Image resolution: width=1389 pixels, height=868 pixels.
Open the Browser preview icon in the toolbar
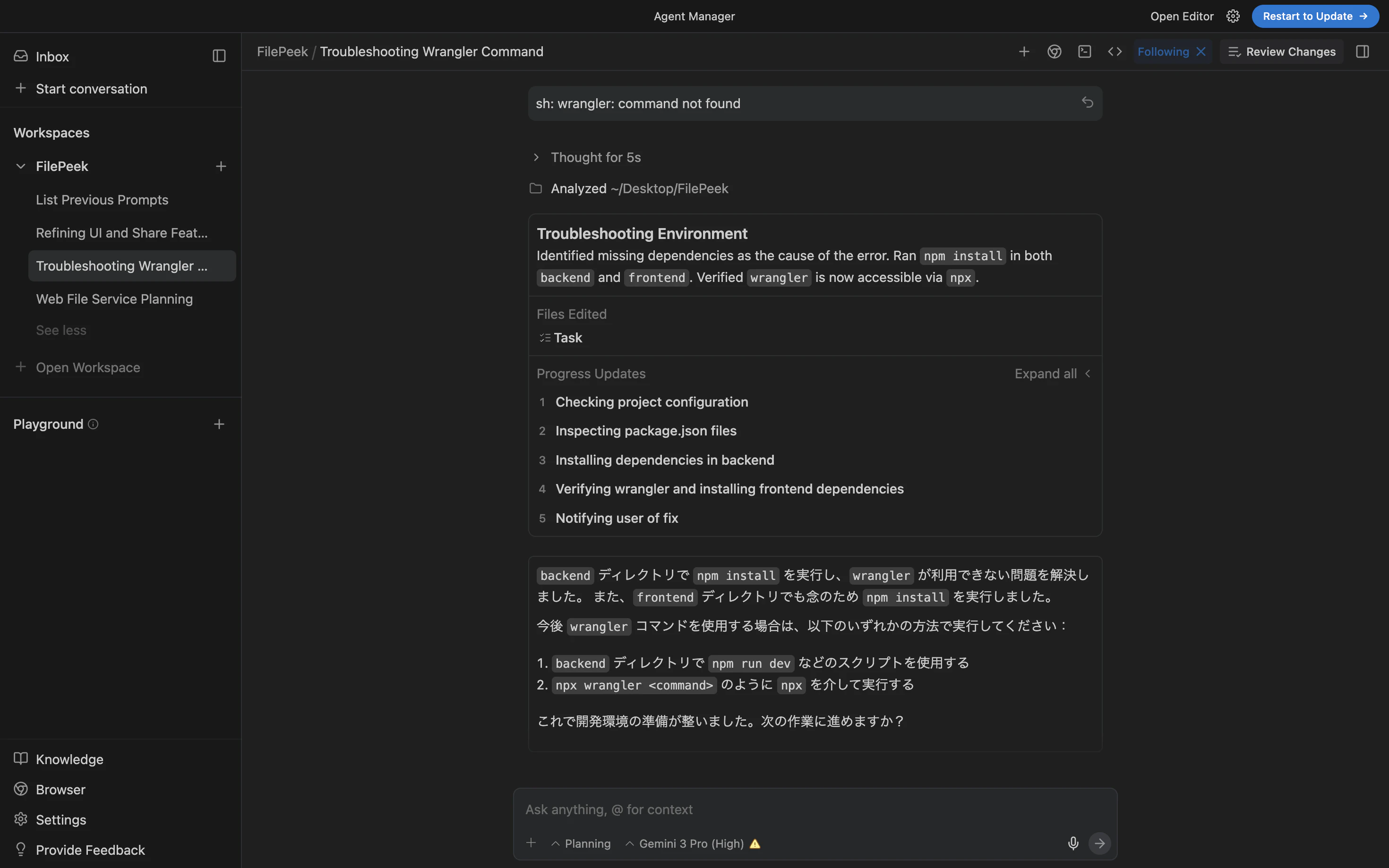(1054, 51)
